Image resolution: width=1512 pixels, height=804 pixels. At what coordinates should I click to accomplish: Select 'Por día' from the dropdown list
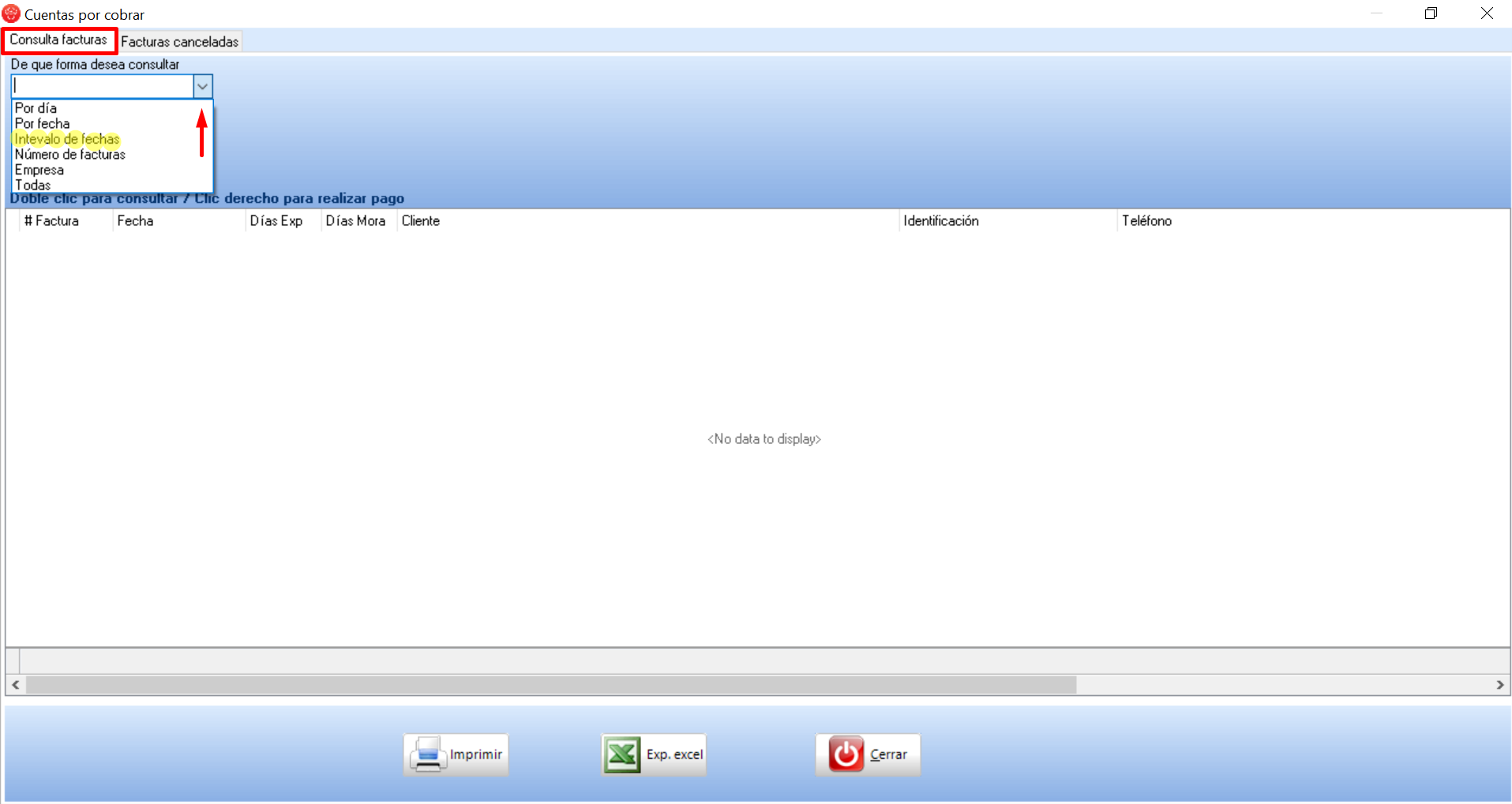36,108
